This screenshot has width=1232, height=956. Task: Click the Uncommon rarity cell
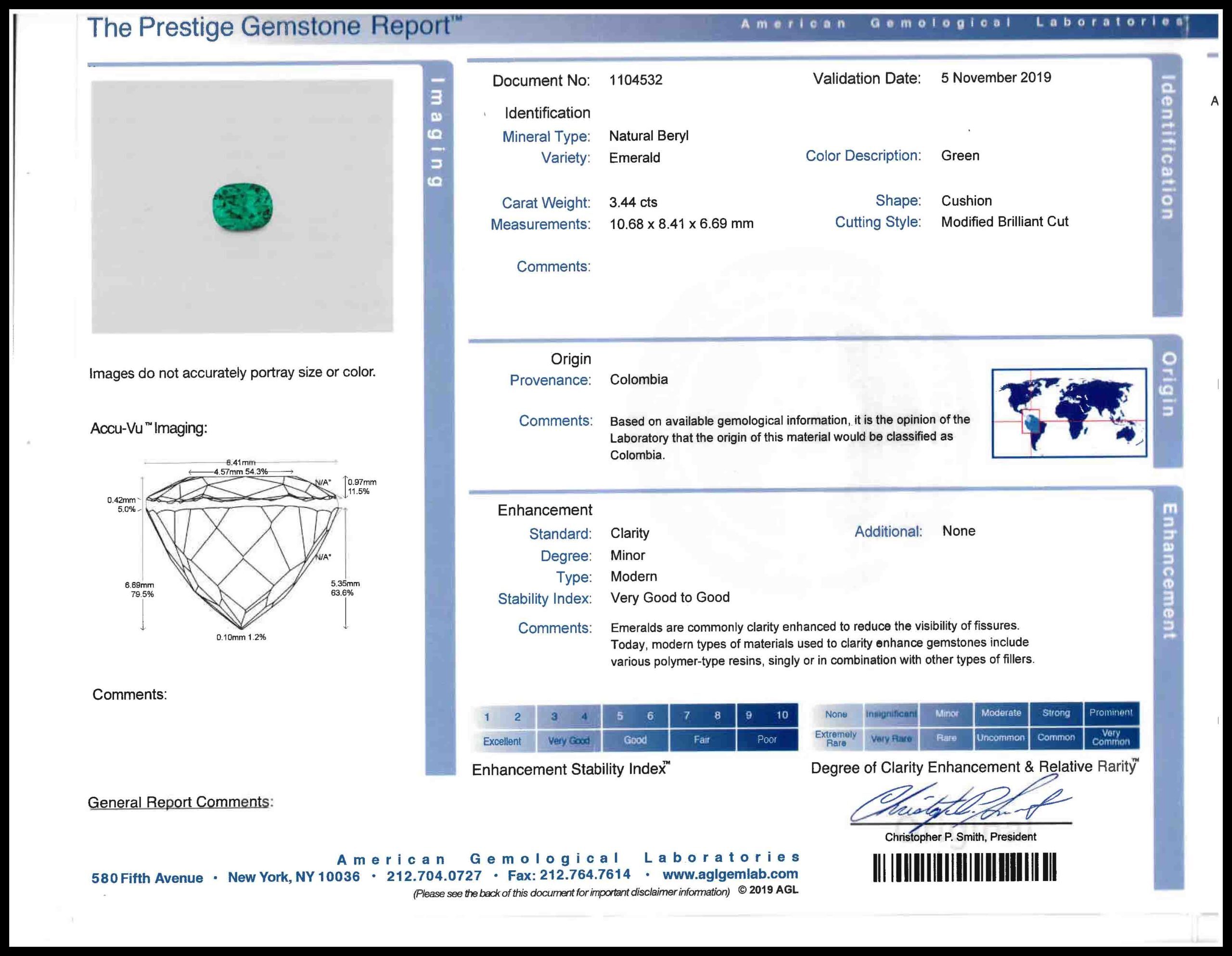tap(1001, 737)
